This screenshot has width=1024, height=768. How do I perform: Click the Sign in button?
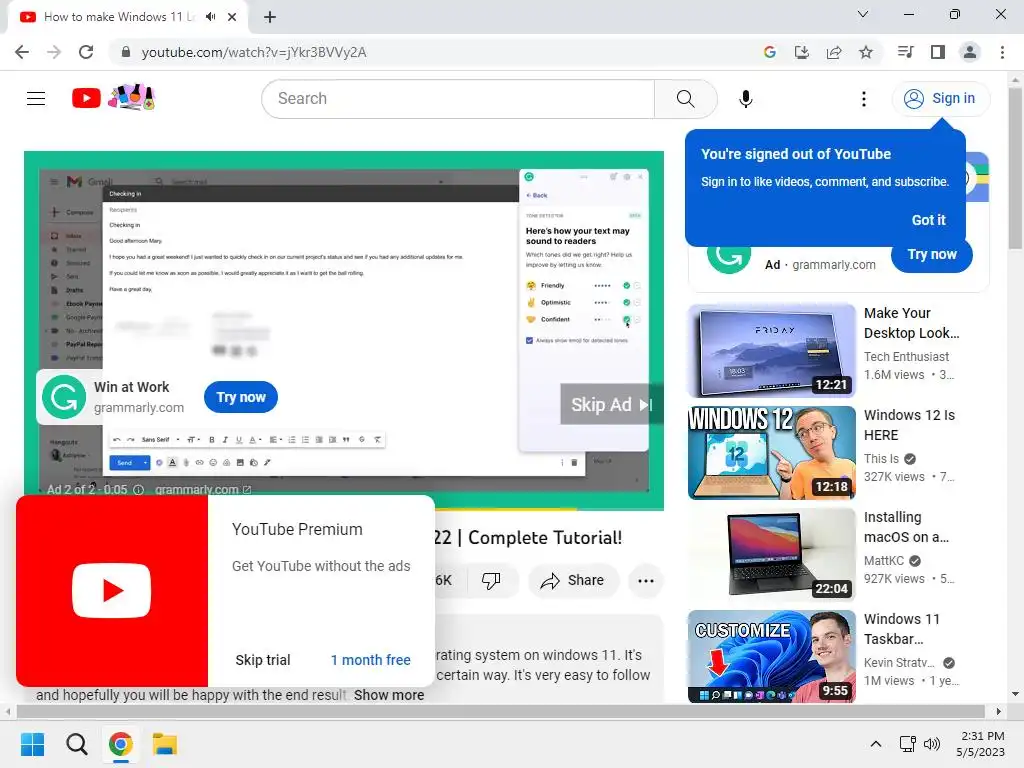[940, 99]
